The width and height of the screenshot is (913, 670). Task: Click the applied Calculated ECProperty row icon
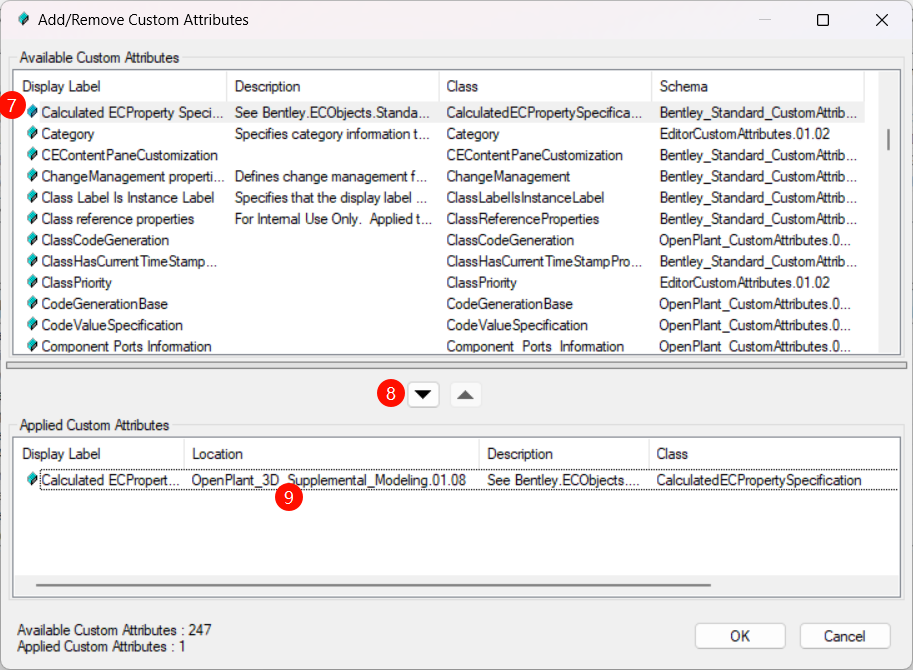(33, 479)
